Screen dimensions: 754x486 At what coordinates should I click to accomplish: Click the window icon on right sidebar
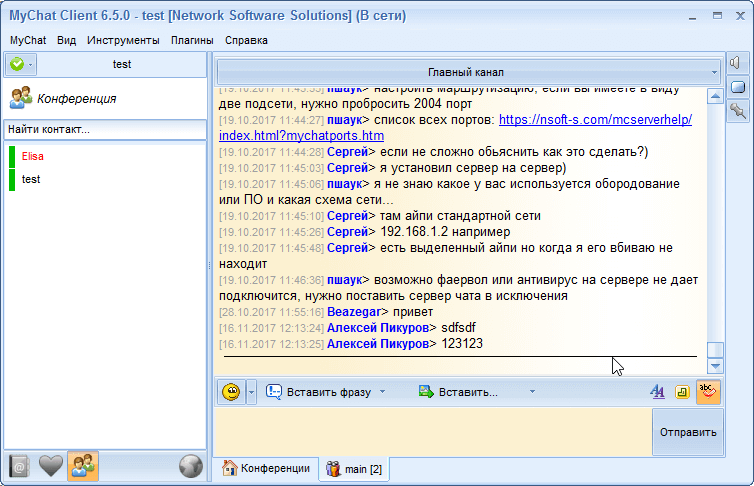coord(738,87)
